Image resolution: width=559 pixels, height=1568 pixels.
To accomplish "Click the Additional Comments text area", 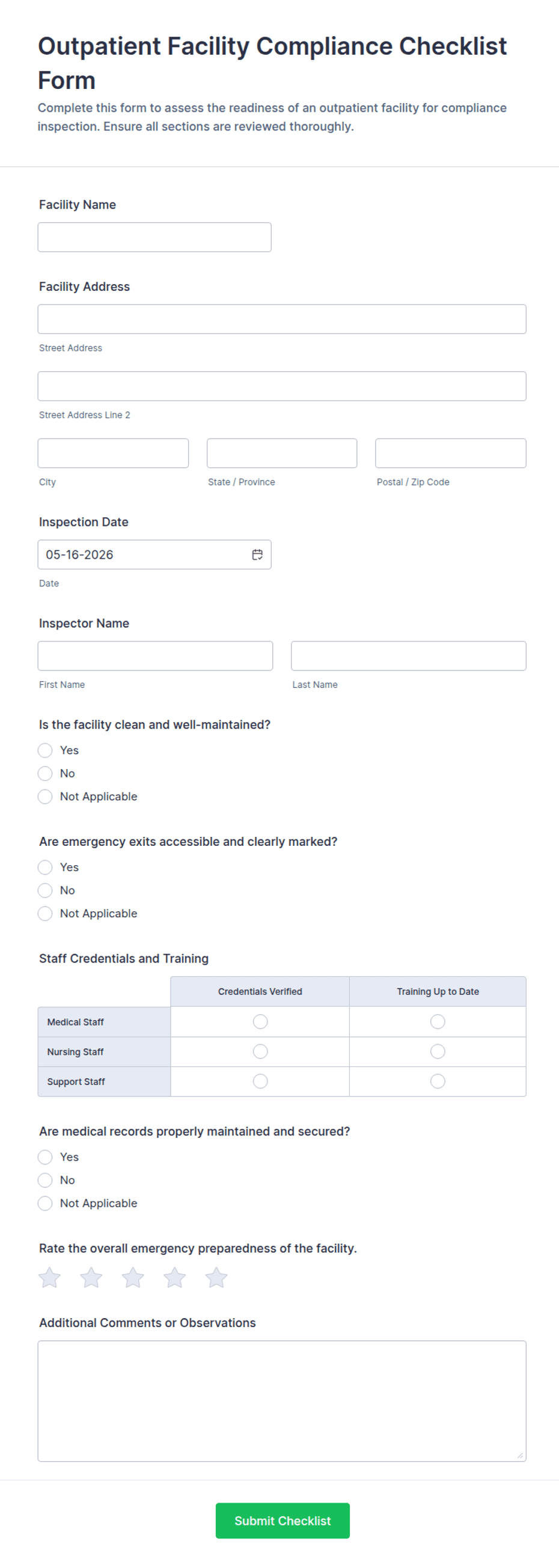I will point(282,1401).
